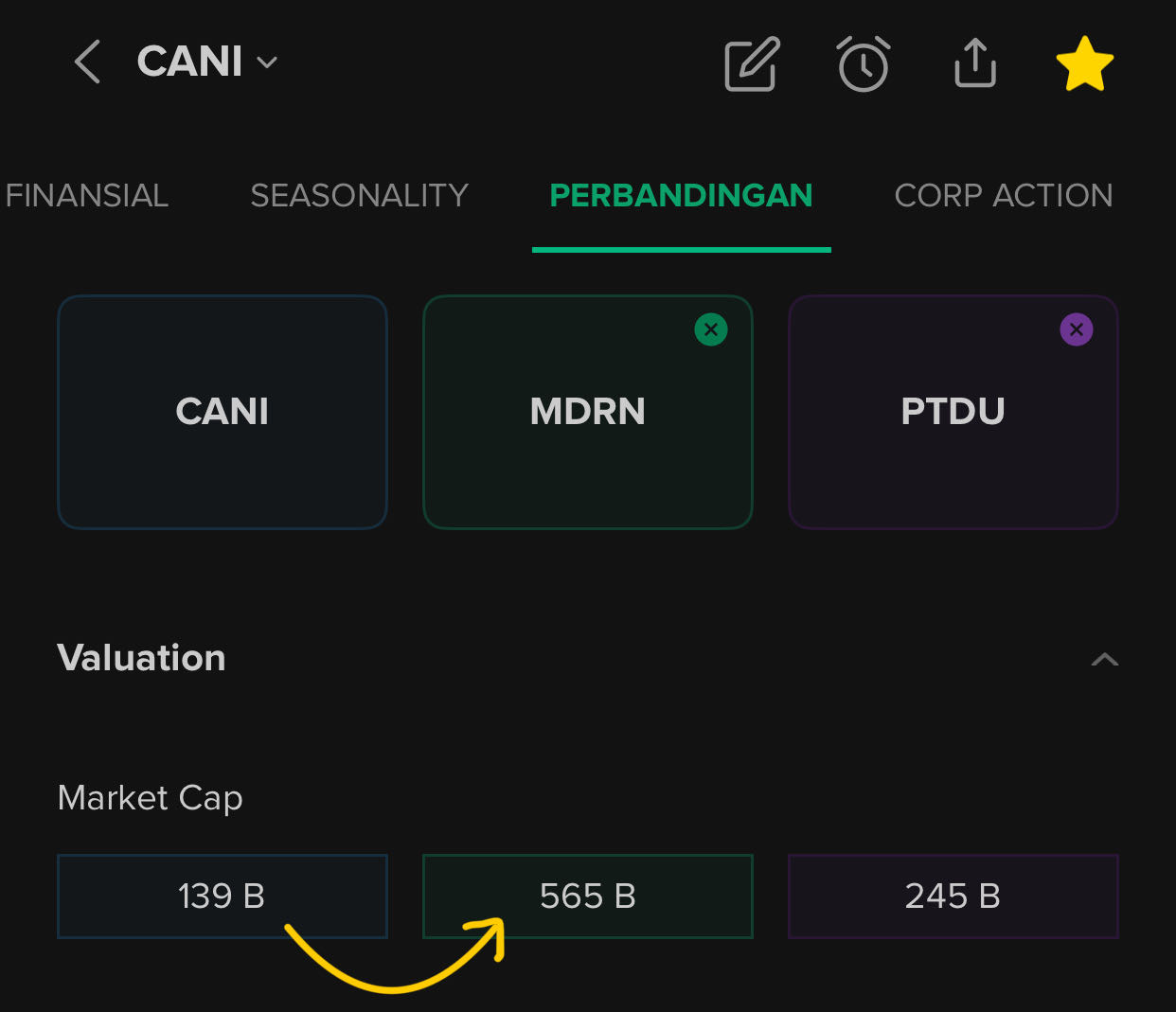Select the CANI comparison card

[223, 412]
